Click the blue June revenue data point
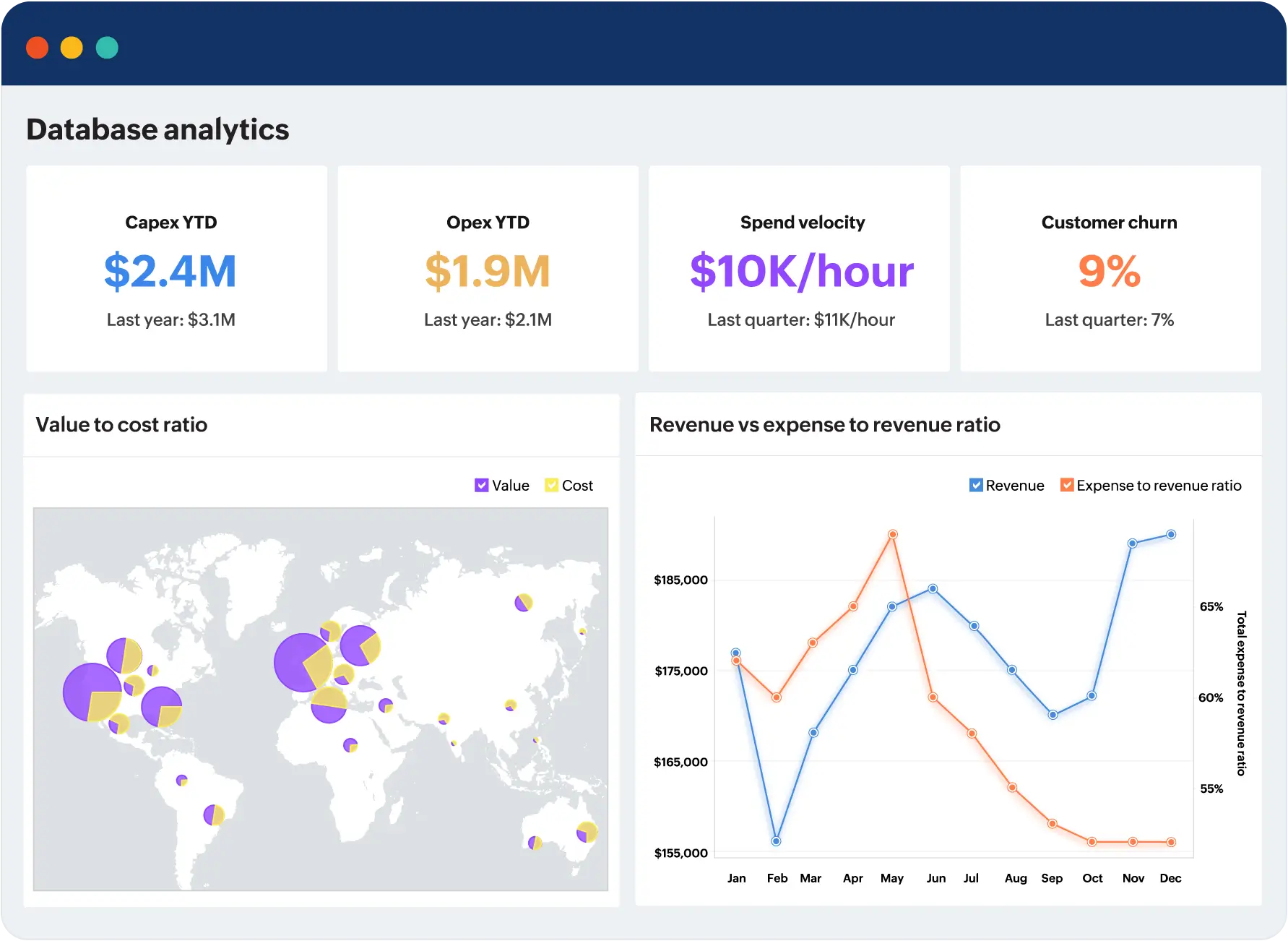1288x941 pixels. 933,589
